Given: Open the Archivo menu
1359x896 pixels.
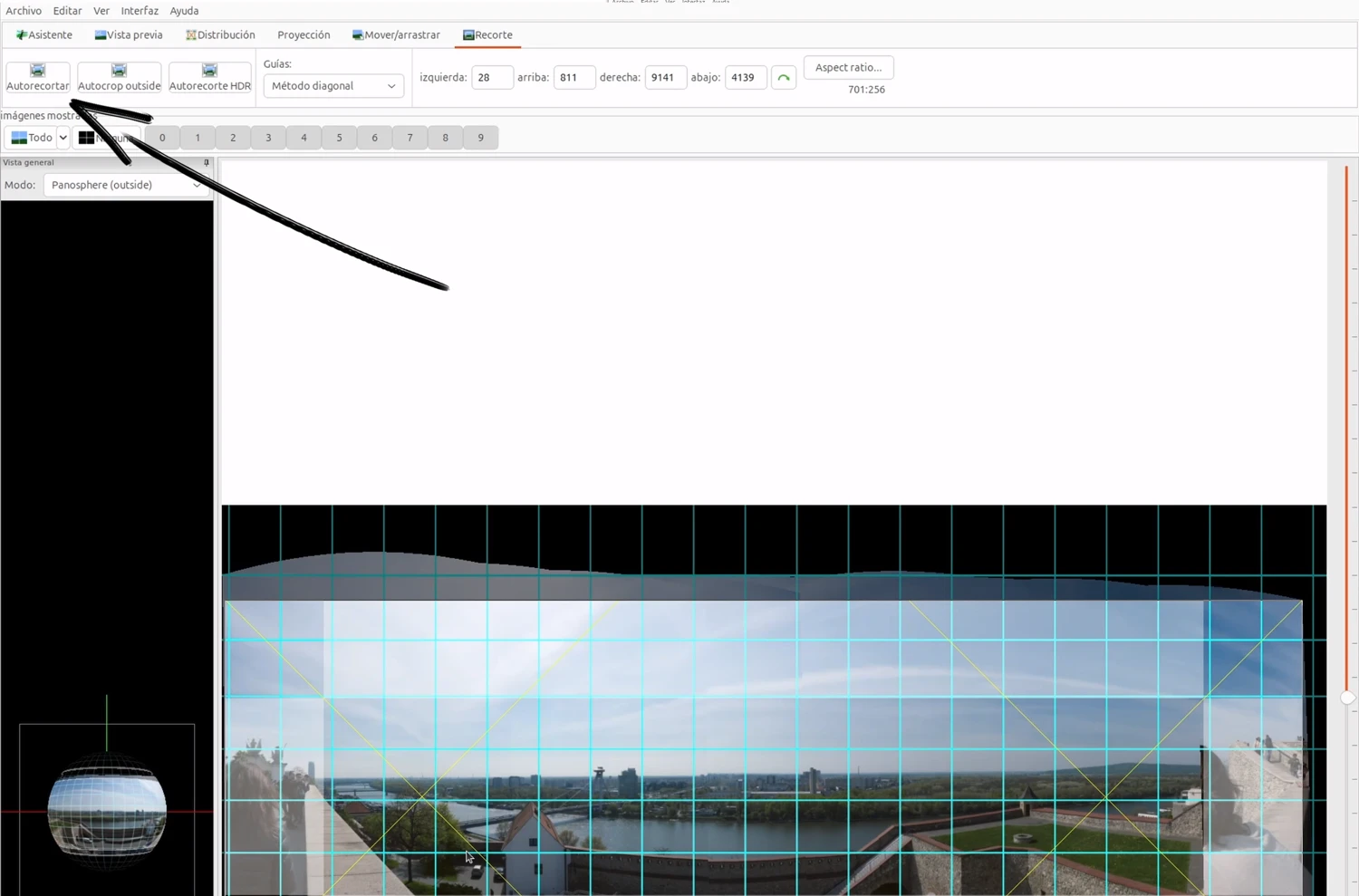Looking at the screenshot, I should coord(24,11).
